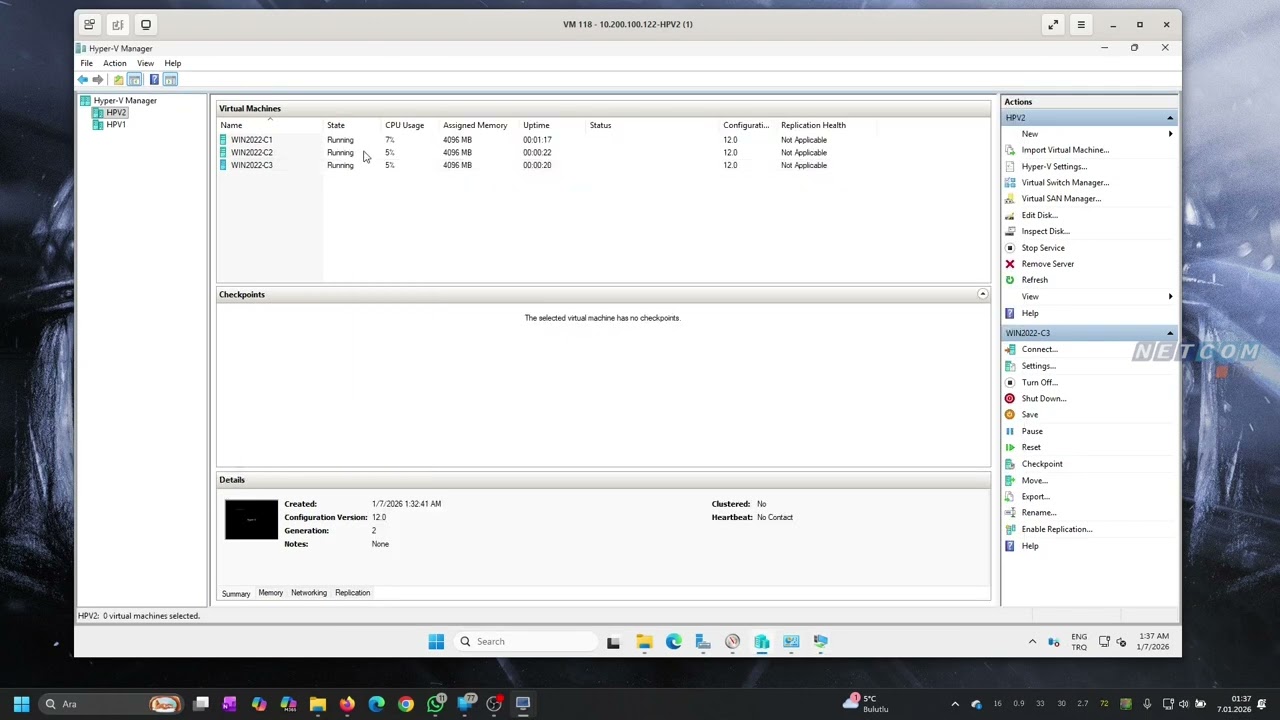The width and height of the screenshot is (1280, 720).
Task: Click inner VM Windows Start button
Action: (x=436, y=641)
